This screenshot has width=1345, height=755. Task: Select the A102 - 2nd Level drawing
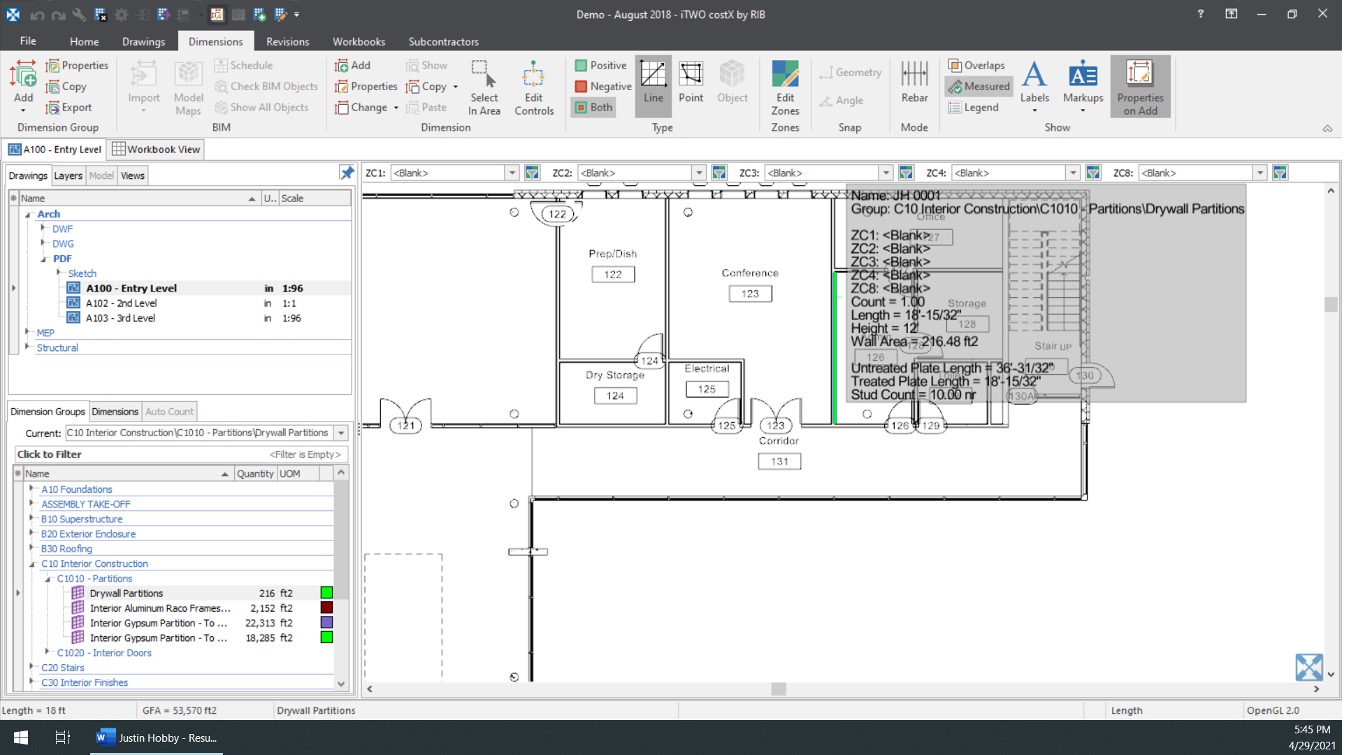(x=121, y=303)
